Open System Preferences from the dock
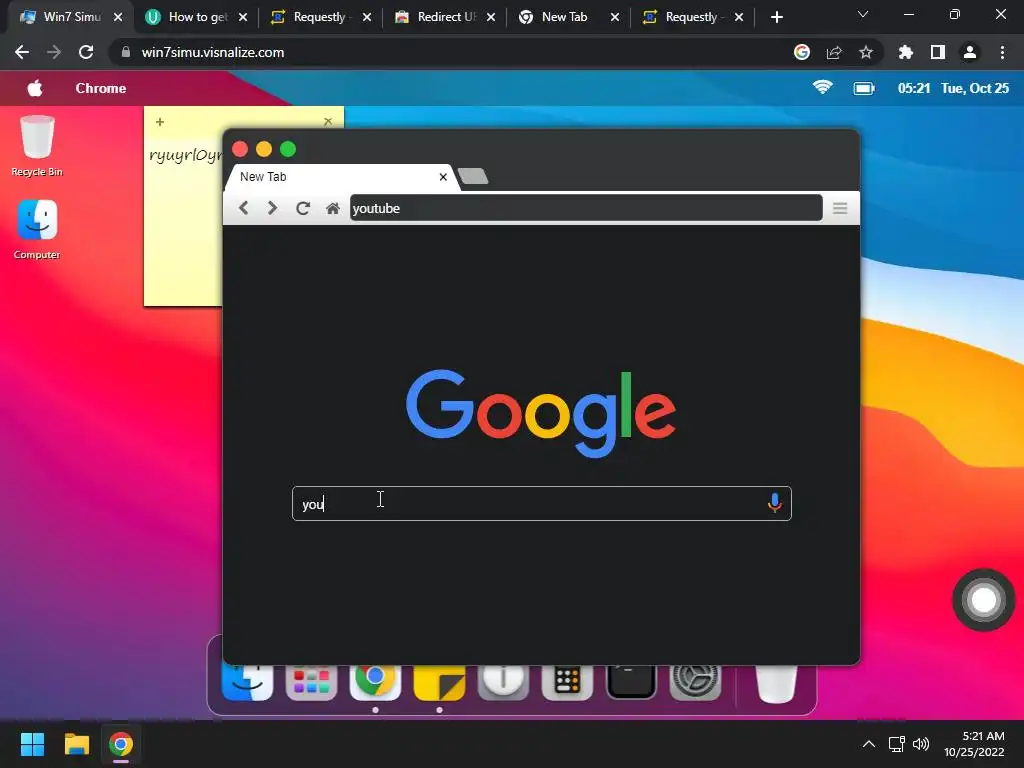 pyautogui.click(x=695, y=682)
